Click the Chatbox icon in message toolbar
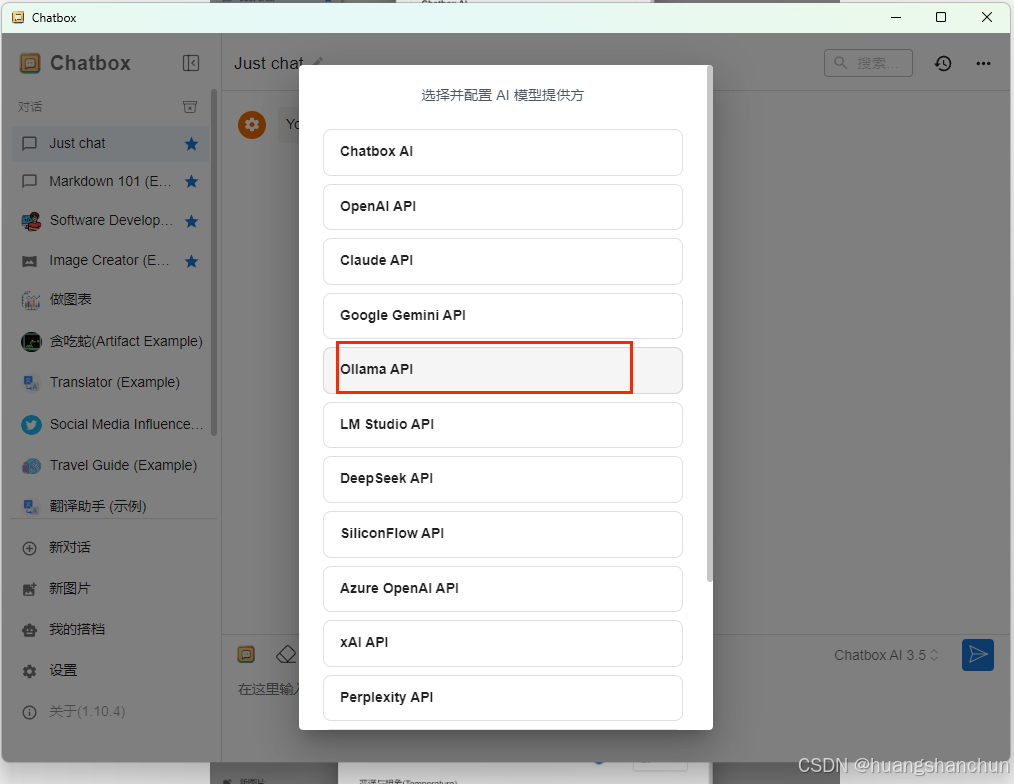This screenshot has width=1014, height=784. [246, 654]
